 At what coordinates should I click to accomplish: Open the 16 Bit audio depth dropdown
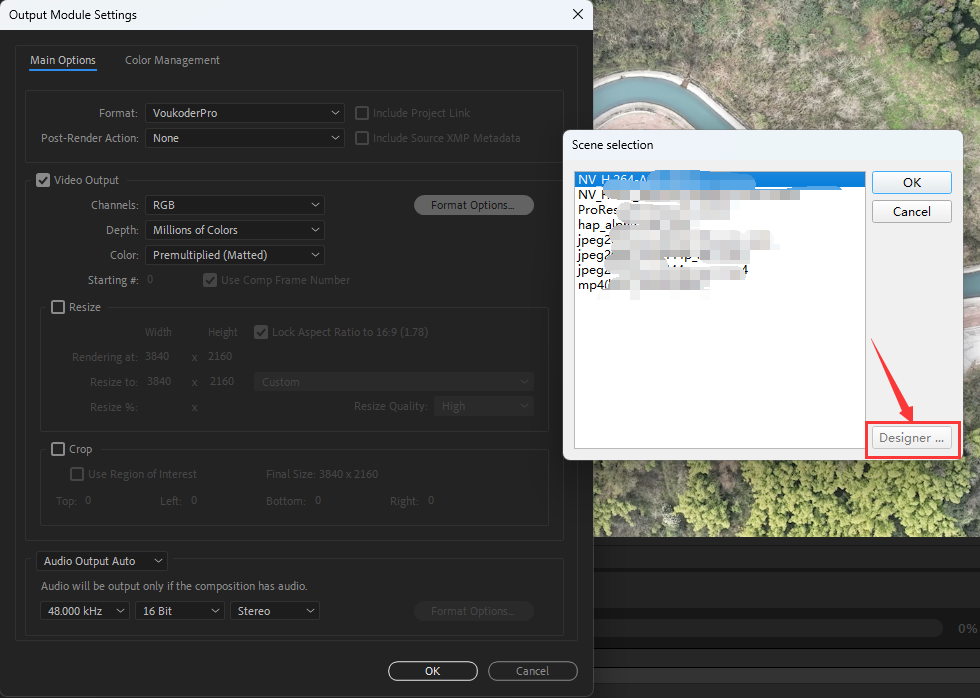(180, 610)
